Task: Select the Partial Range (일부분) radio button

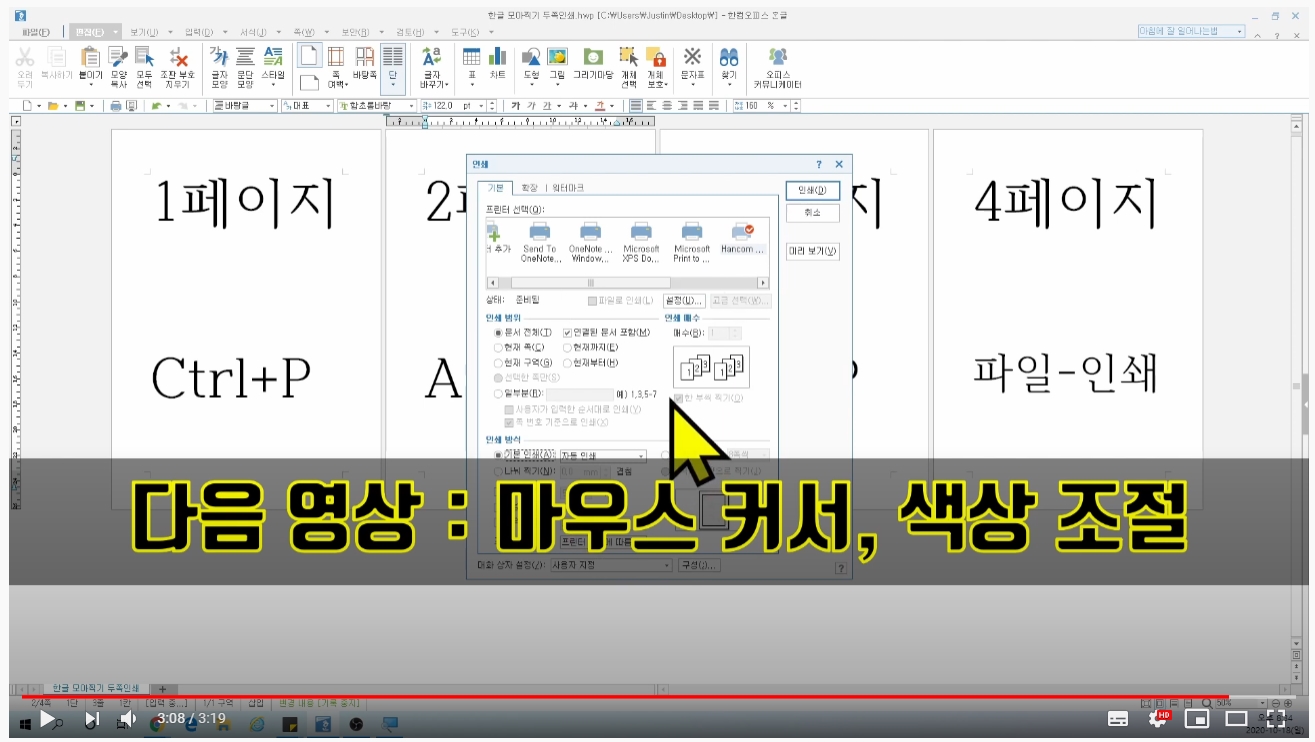Action: [x=498, y=394]
